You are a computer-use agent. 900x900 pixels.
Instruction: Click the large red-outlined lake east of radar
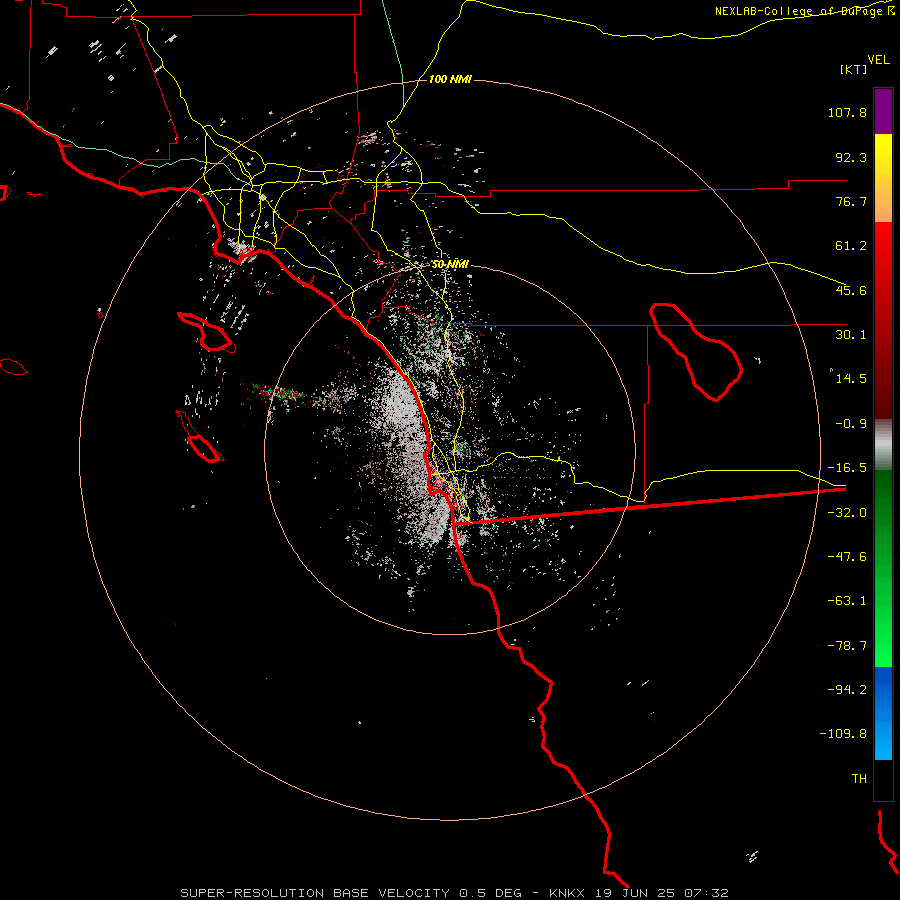tap(696, 351)
